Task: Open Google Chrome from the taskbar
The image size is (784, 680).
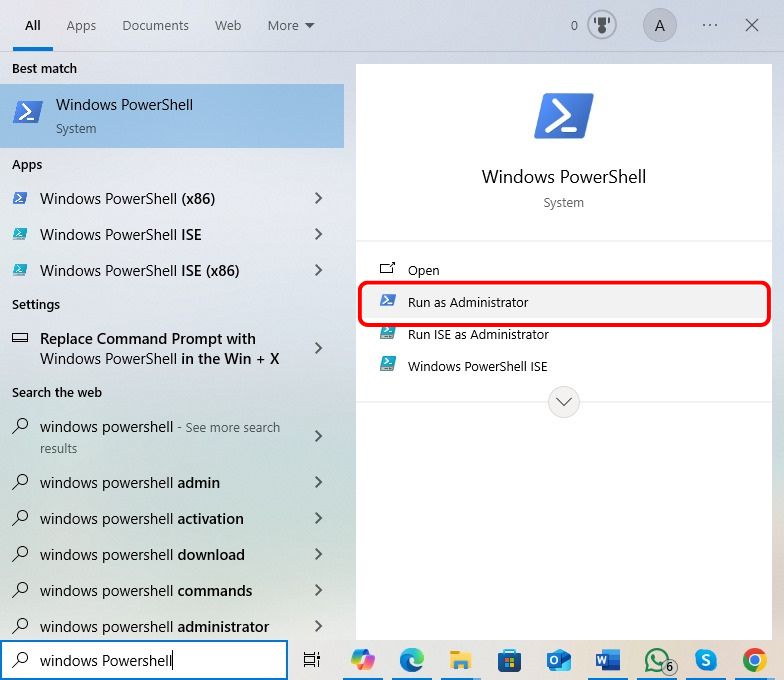Action: [x=755, y=660]
